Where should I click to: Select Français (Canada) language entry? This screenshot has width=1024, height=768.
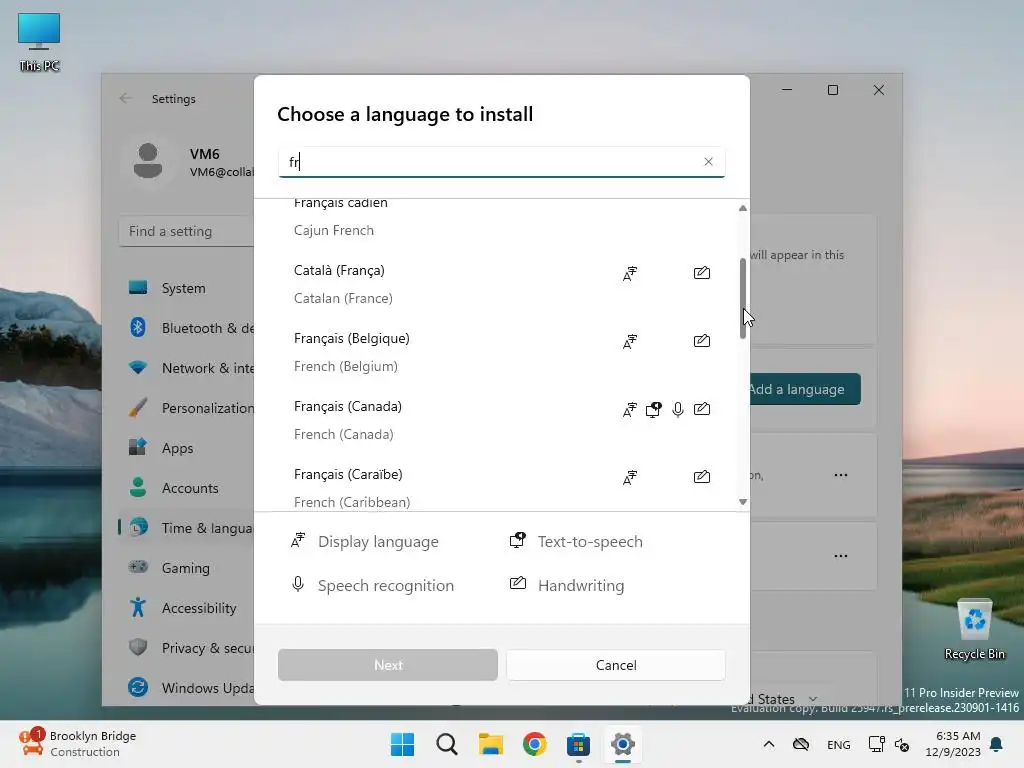pyautogui.click(x=502, y=420)
